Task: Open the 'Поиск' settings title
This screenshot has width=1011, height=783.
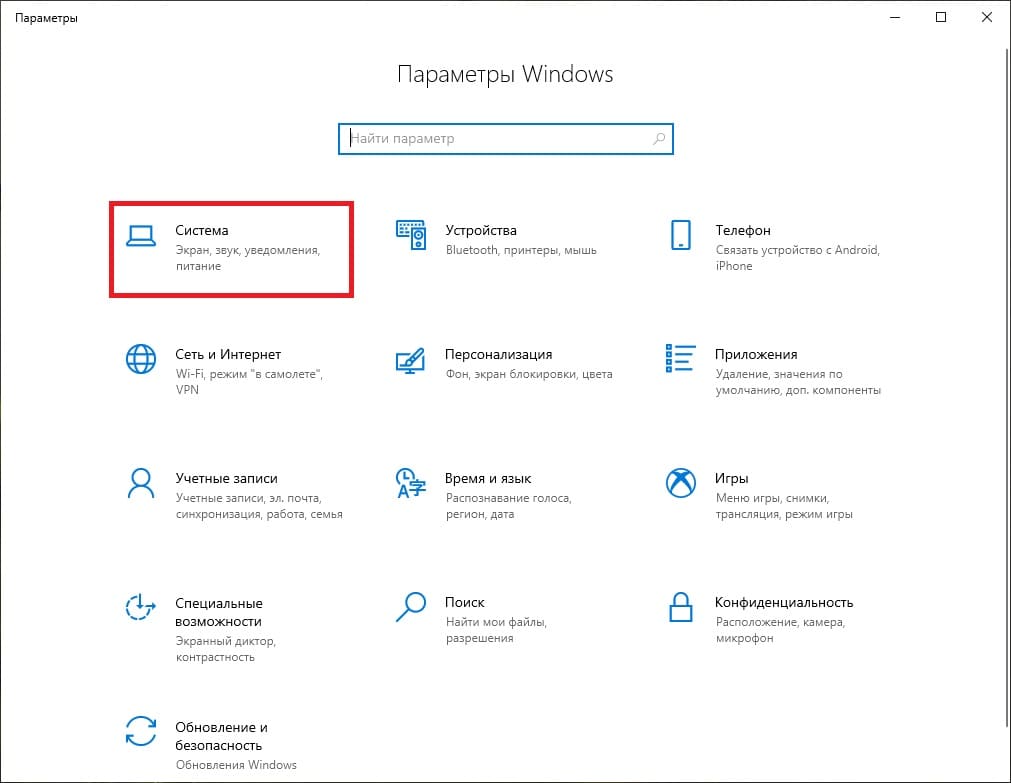Action: (x=464, y=602)
